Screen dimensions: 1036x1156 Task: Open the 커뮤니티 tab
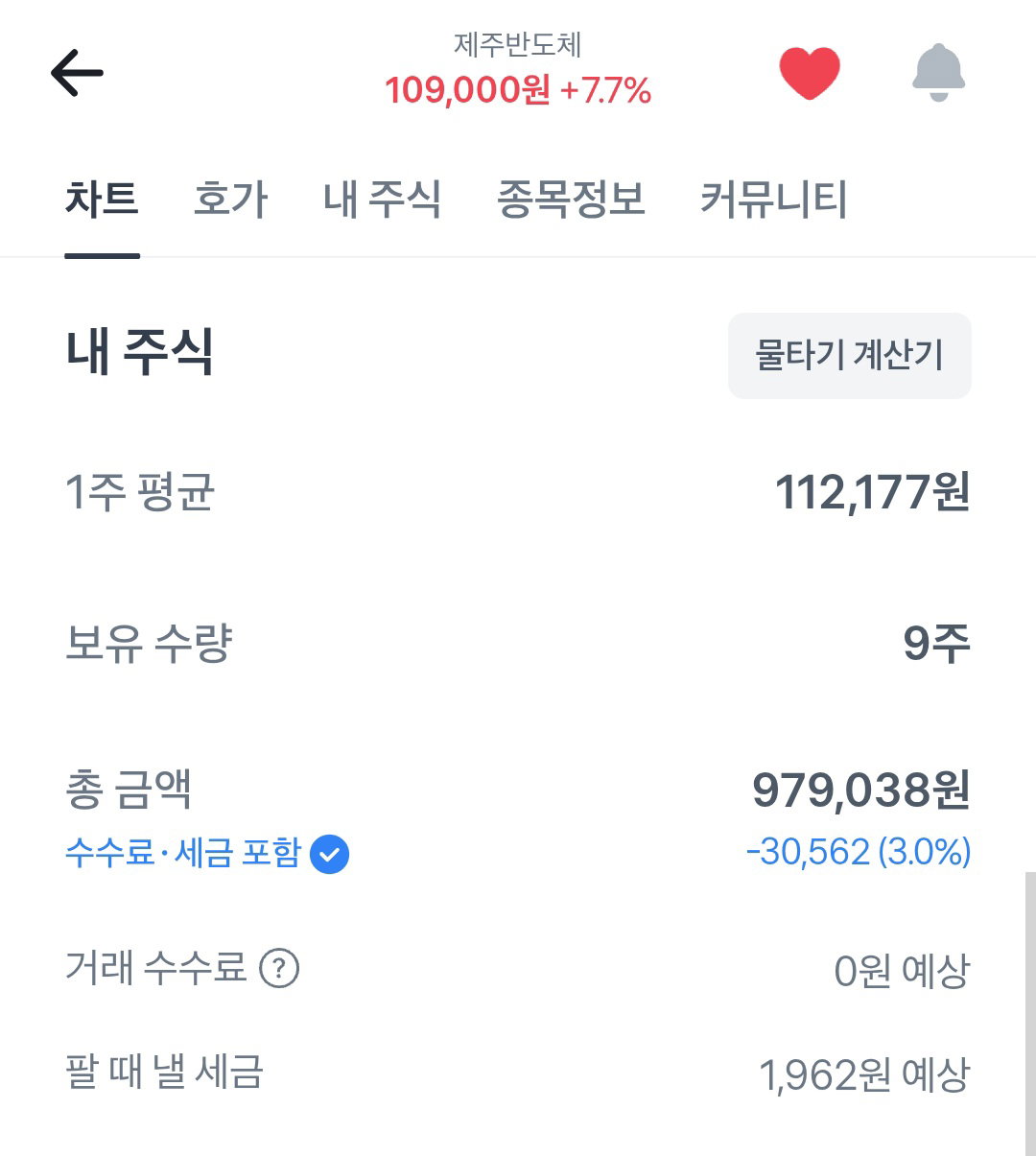[773, 200]
